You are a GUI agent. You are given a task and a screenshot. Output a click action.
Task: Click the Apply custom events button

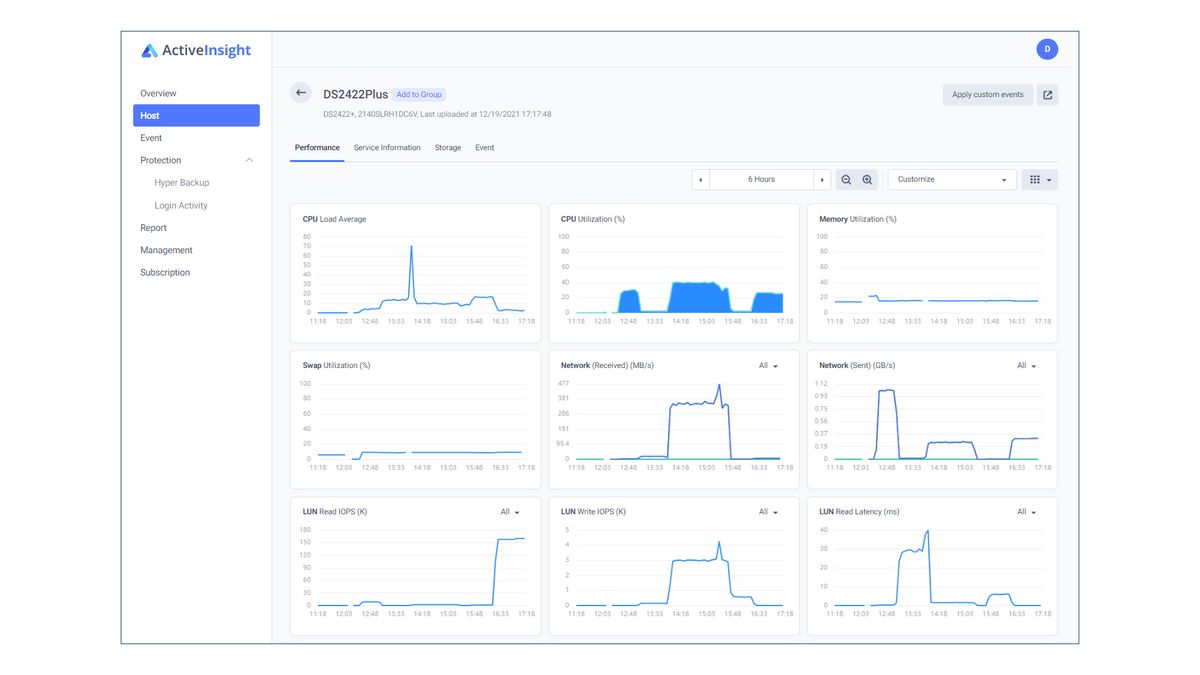click(x=987, y=94)
